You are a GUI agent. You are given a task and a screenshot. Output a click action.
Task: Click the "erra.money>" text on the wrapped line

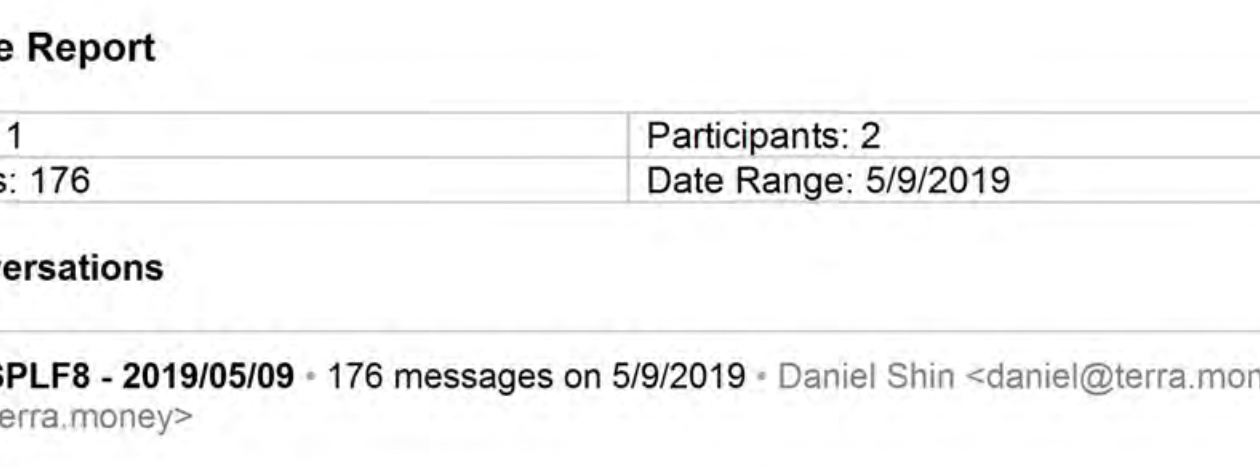coord(94,416)
